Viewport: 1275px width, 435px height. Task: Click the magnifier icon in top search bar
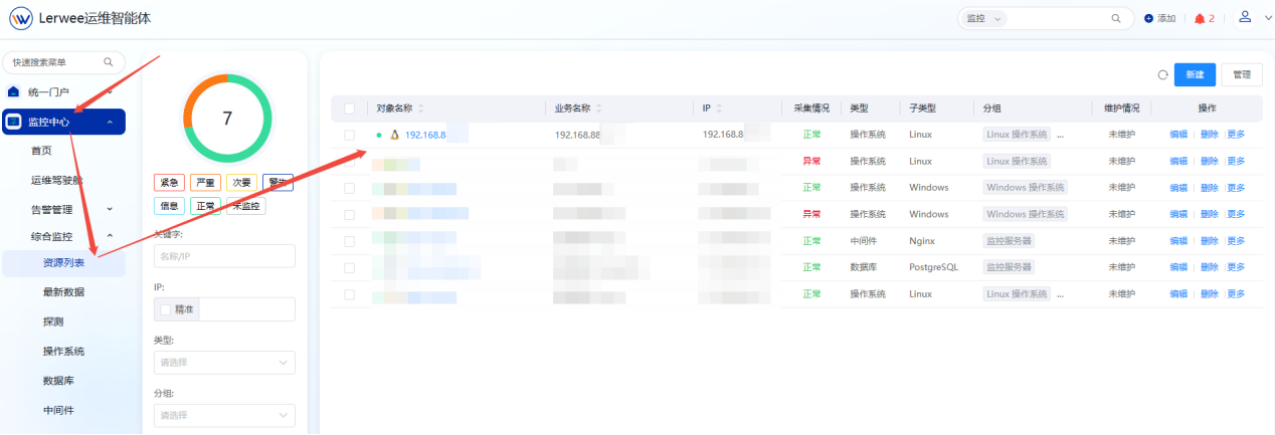point(1116,19)
